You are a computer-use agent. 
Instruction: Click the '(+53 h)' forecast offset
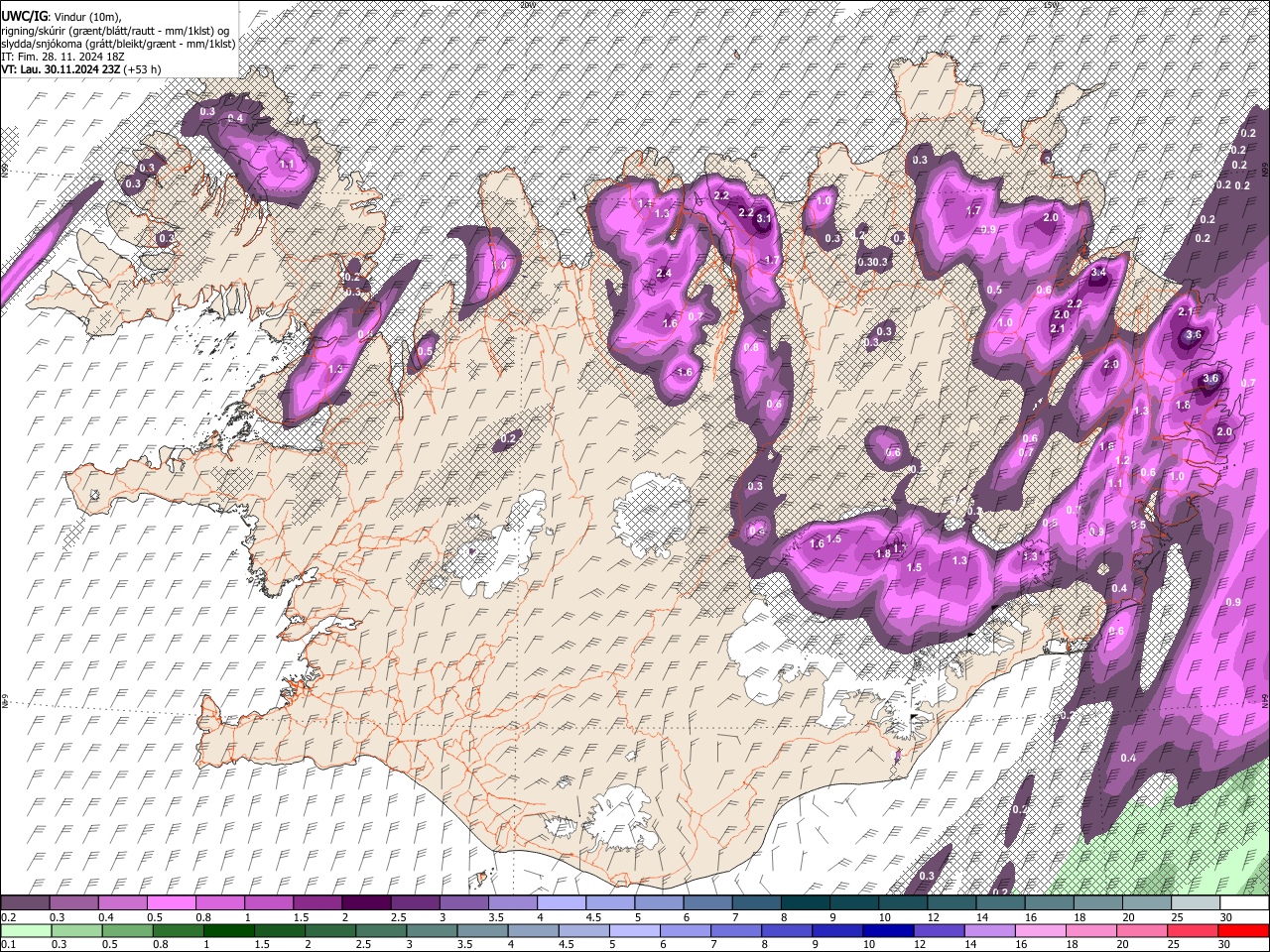[143, 69]
